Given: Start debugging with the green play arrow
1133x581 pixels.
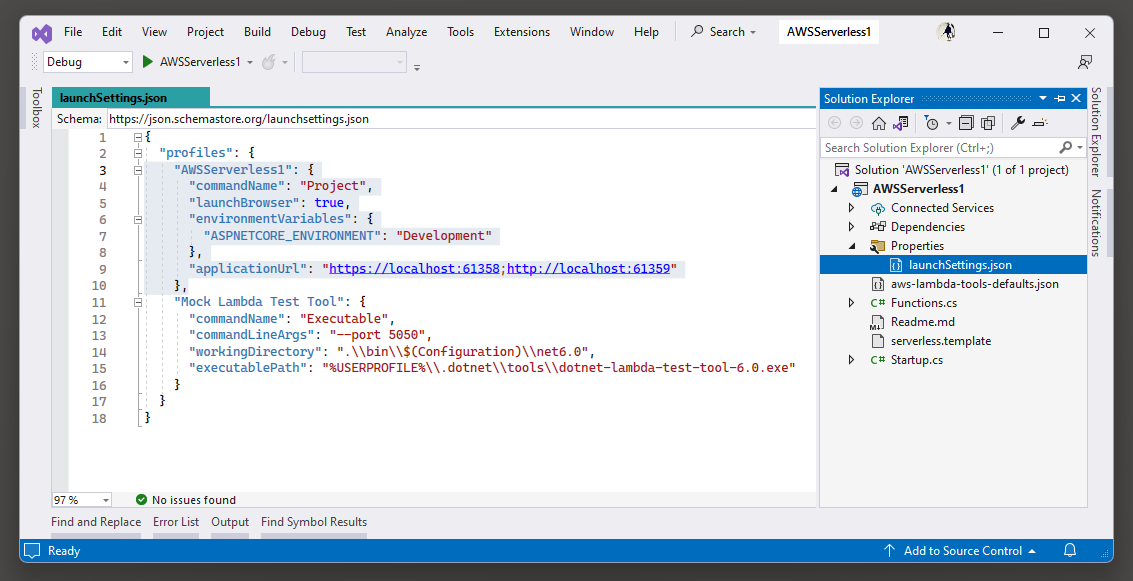Looking at the screenshot, I should [x=147, y=62].
